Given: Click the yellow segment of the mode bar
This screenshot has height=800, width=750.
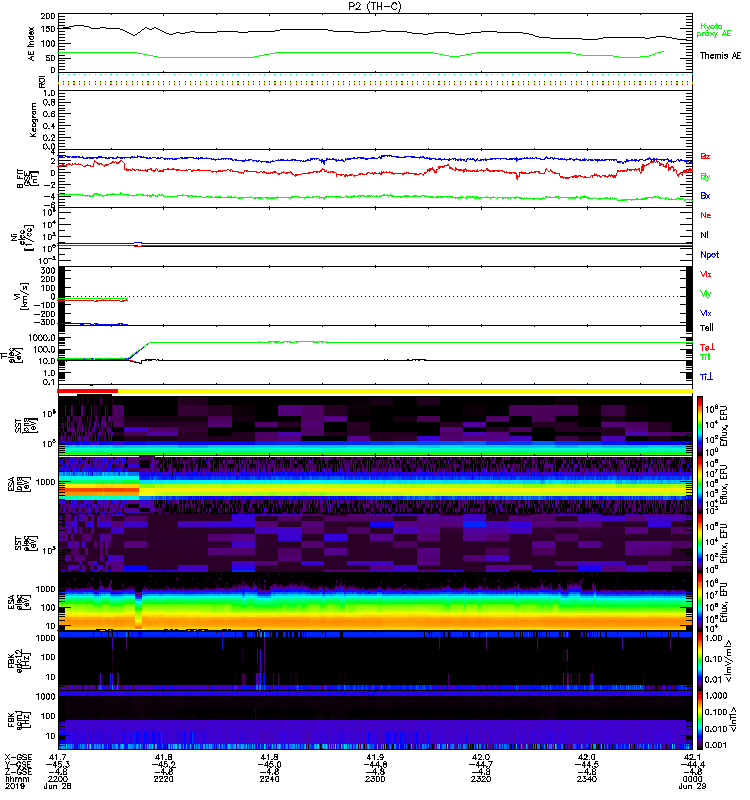Looking at the screenshot, I should click(405, 391).
